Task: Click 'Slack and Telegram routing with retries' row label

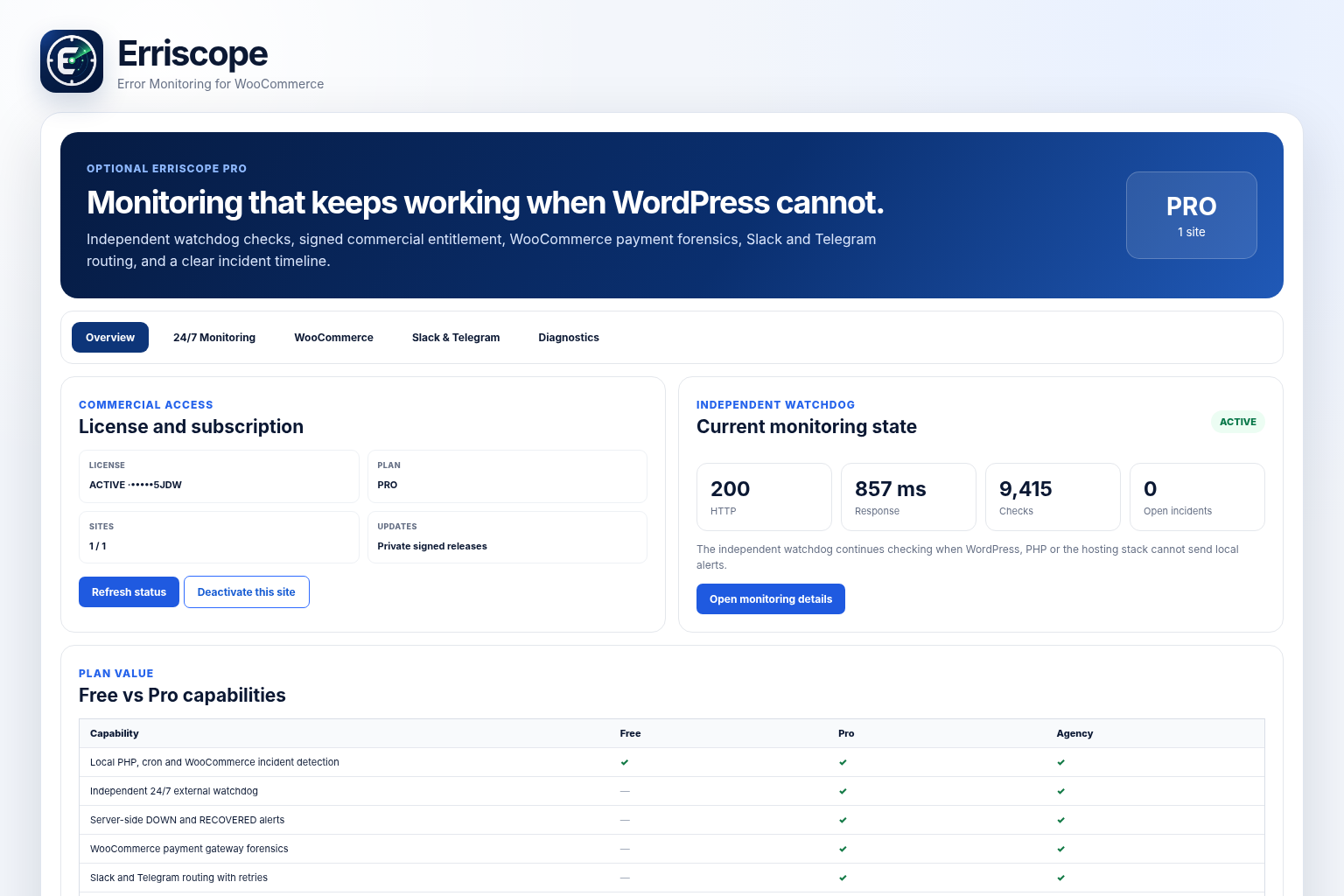Action: coord(178,878)
